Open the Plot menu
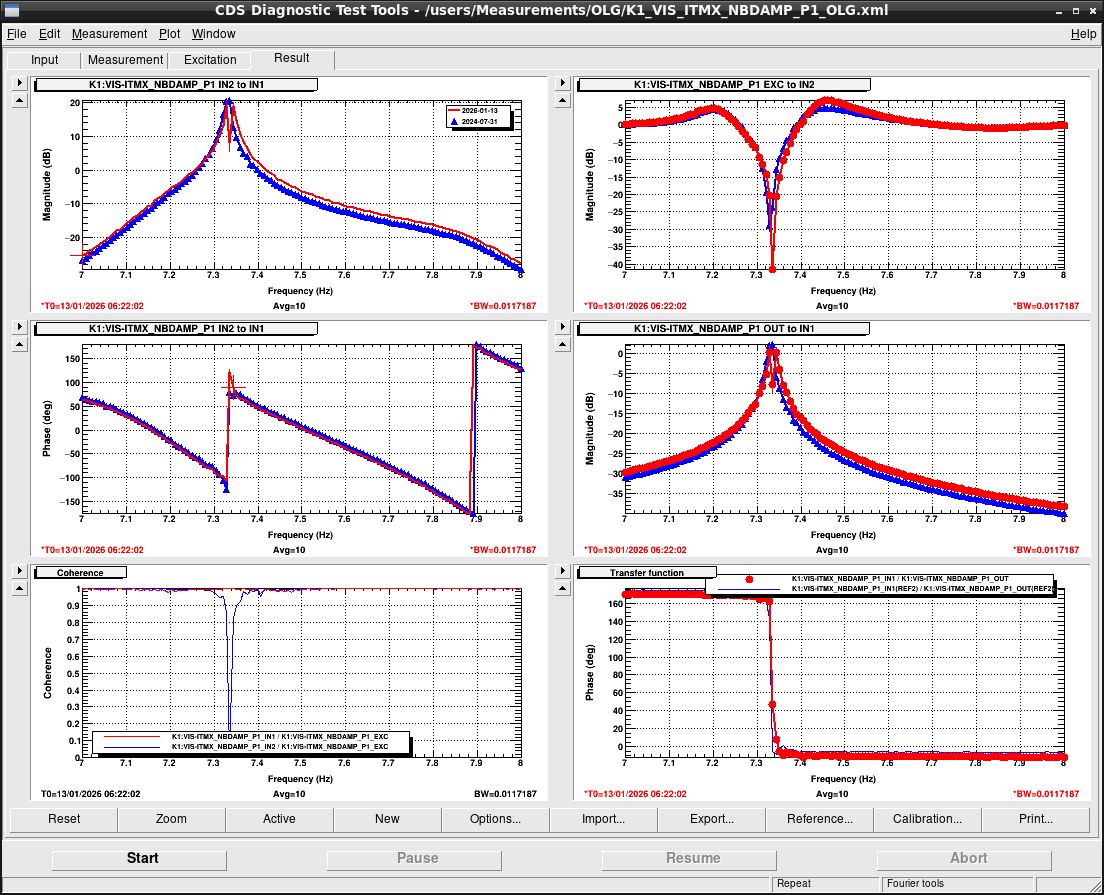Image resolution: width=1104 pixels, height=895 pixels. 169,34
